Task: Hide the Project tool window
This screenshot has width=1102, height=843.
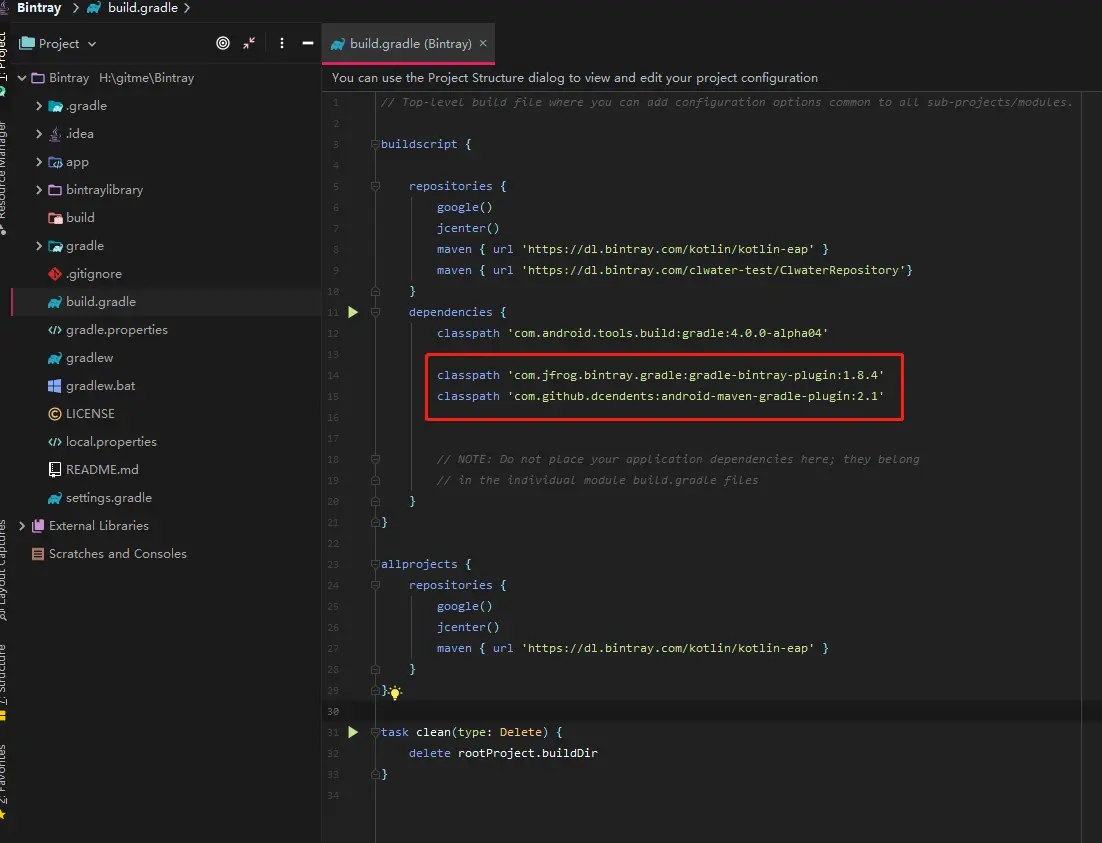Action: tap(306, 43)
